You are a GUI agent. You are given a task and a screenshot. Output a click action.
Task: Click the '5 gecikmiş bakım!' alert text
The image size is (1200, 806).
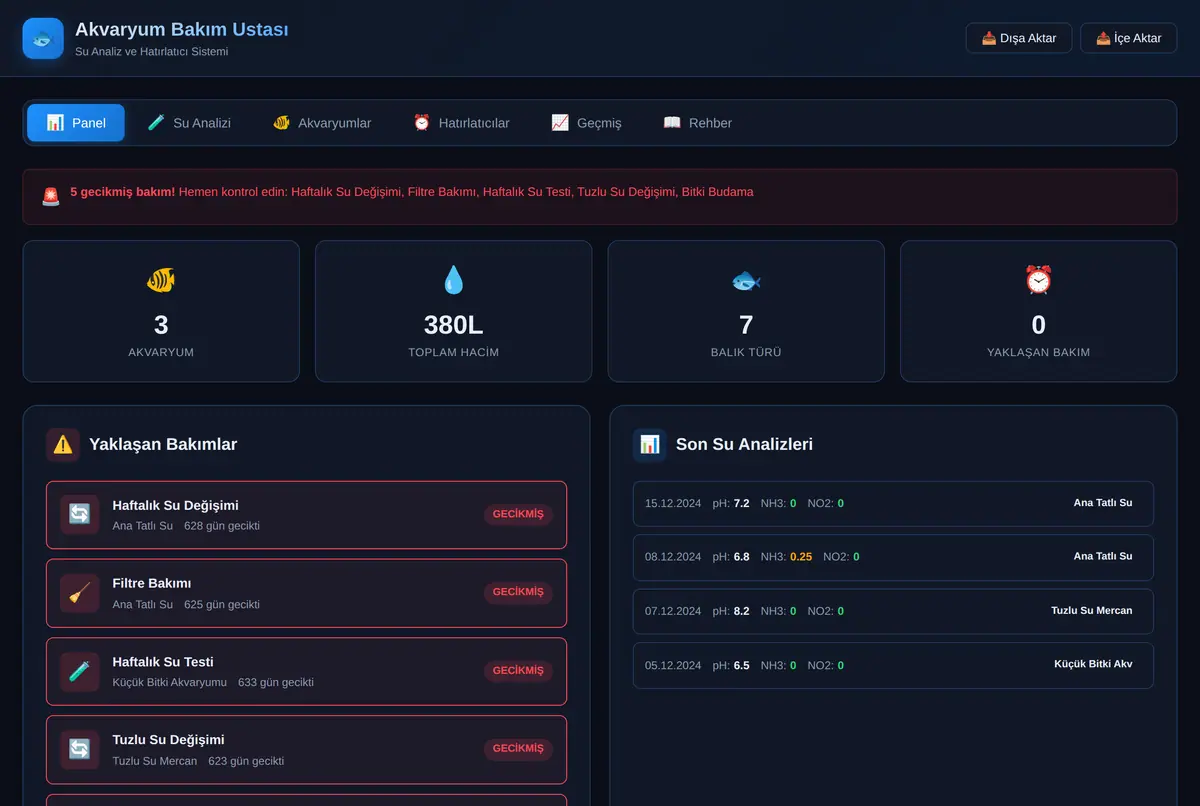pos(123,192)
